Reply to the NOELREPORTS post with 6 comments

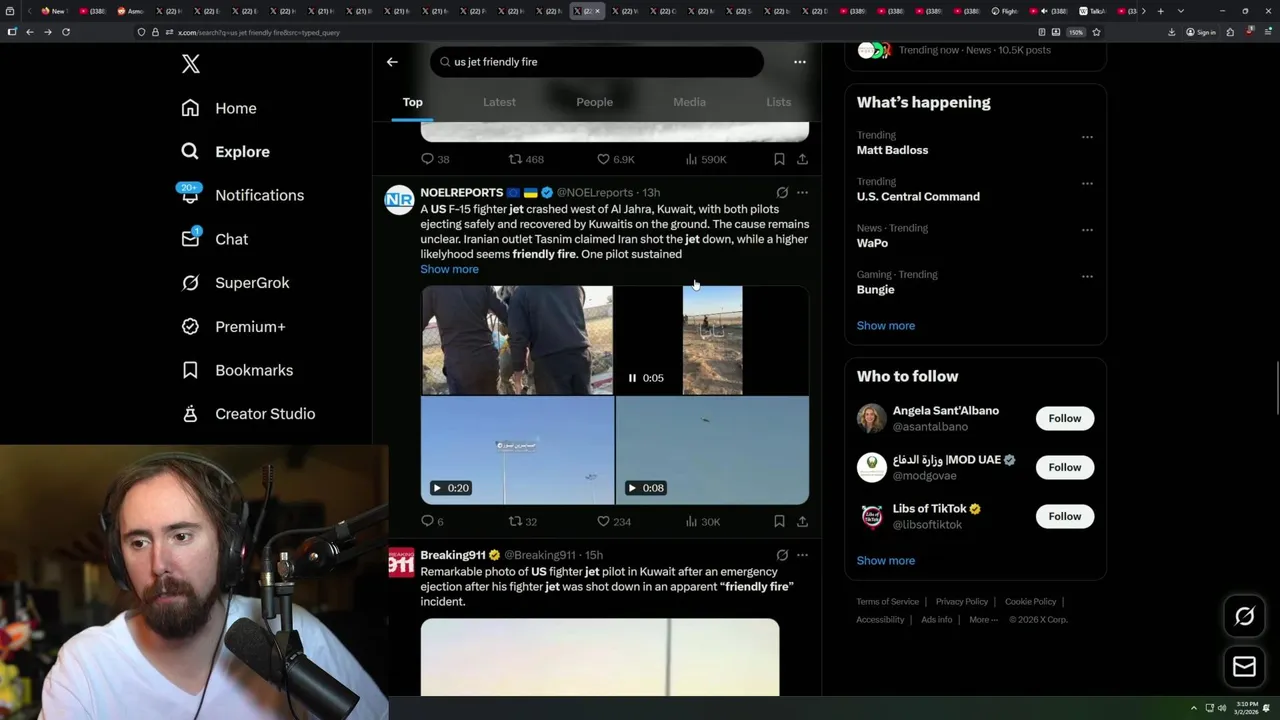click(432, 521)
